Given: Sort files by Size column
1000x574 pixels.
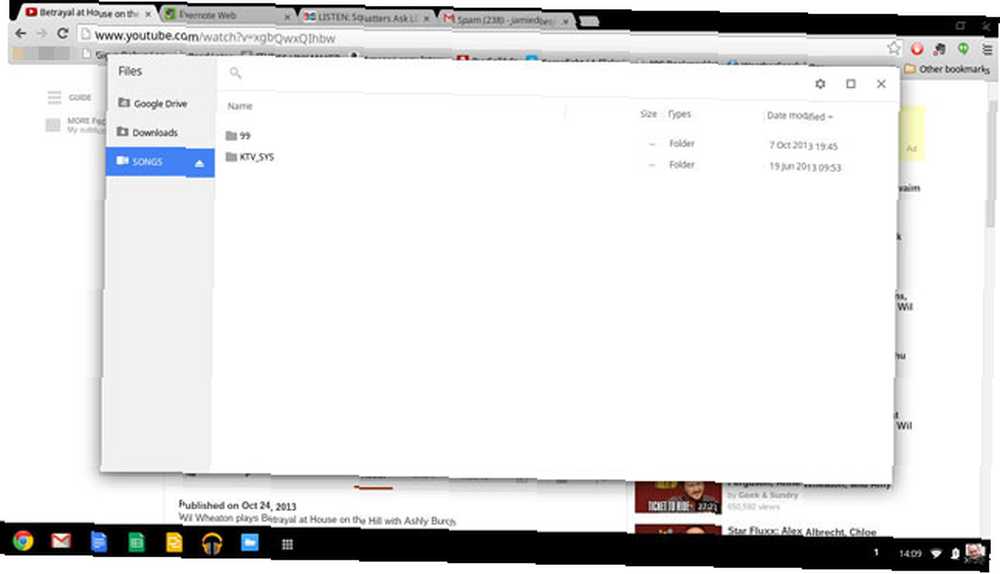Looking at the screenshot, I should click(x=648, y=114).
